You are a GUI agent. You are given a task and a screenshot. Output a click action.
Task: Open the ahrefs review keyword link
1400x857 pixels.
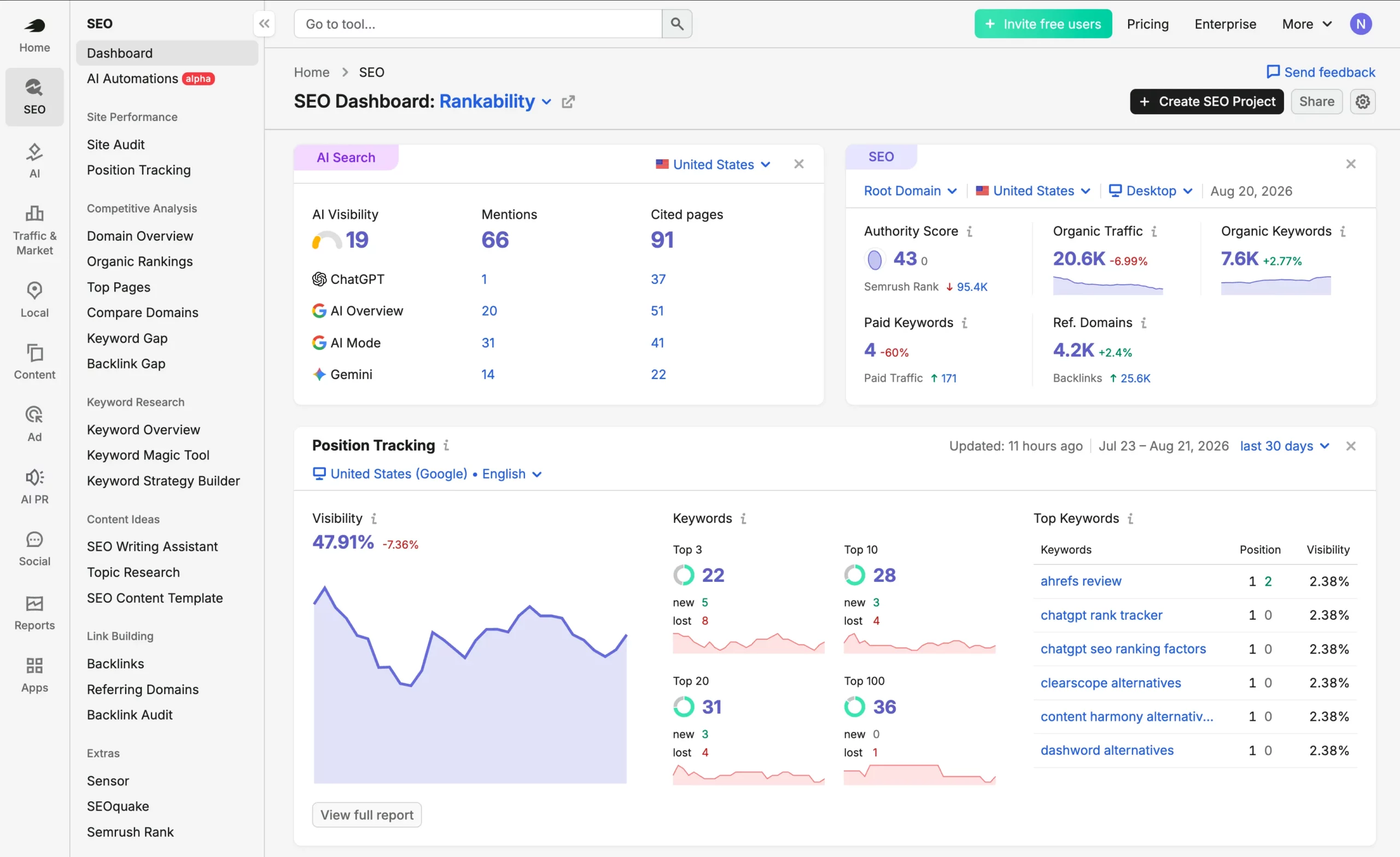pyautogui.click(x=1081, y=581)
